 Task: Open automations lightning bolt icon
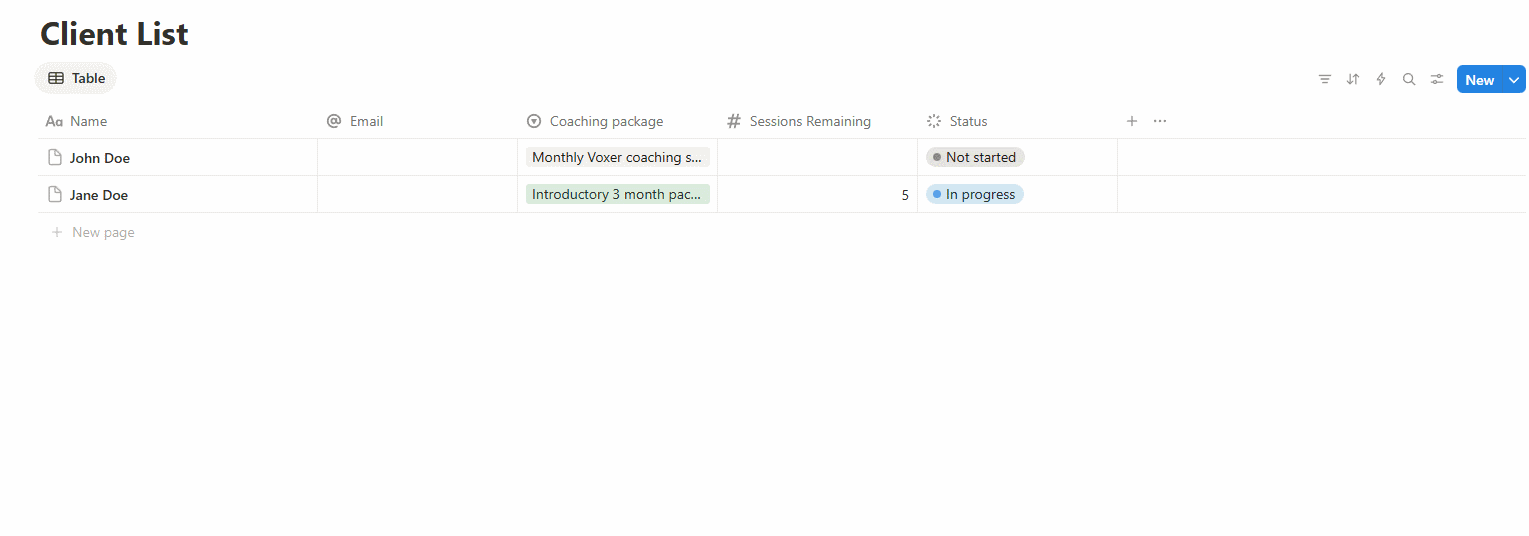1381,79
